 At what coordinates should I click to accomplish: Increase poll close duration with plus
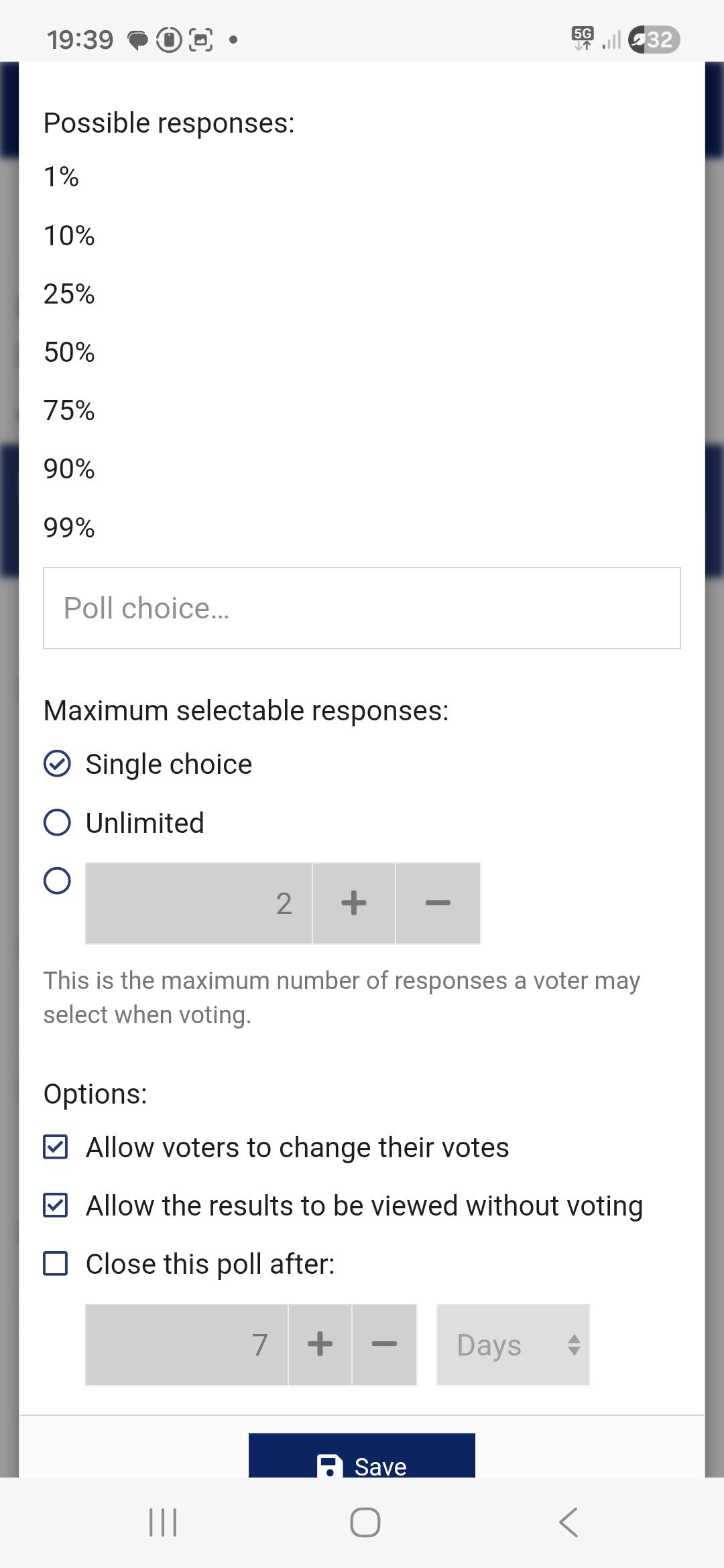(x=320, y=1344)
